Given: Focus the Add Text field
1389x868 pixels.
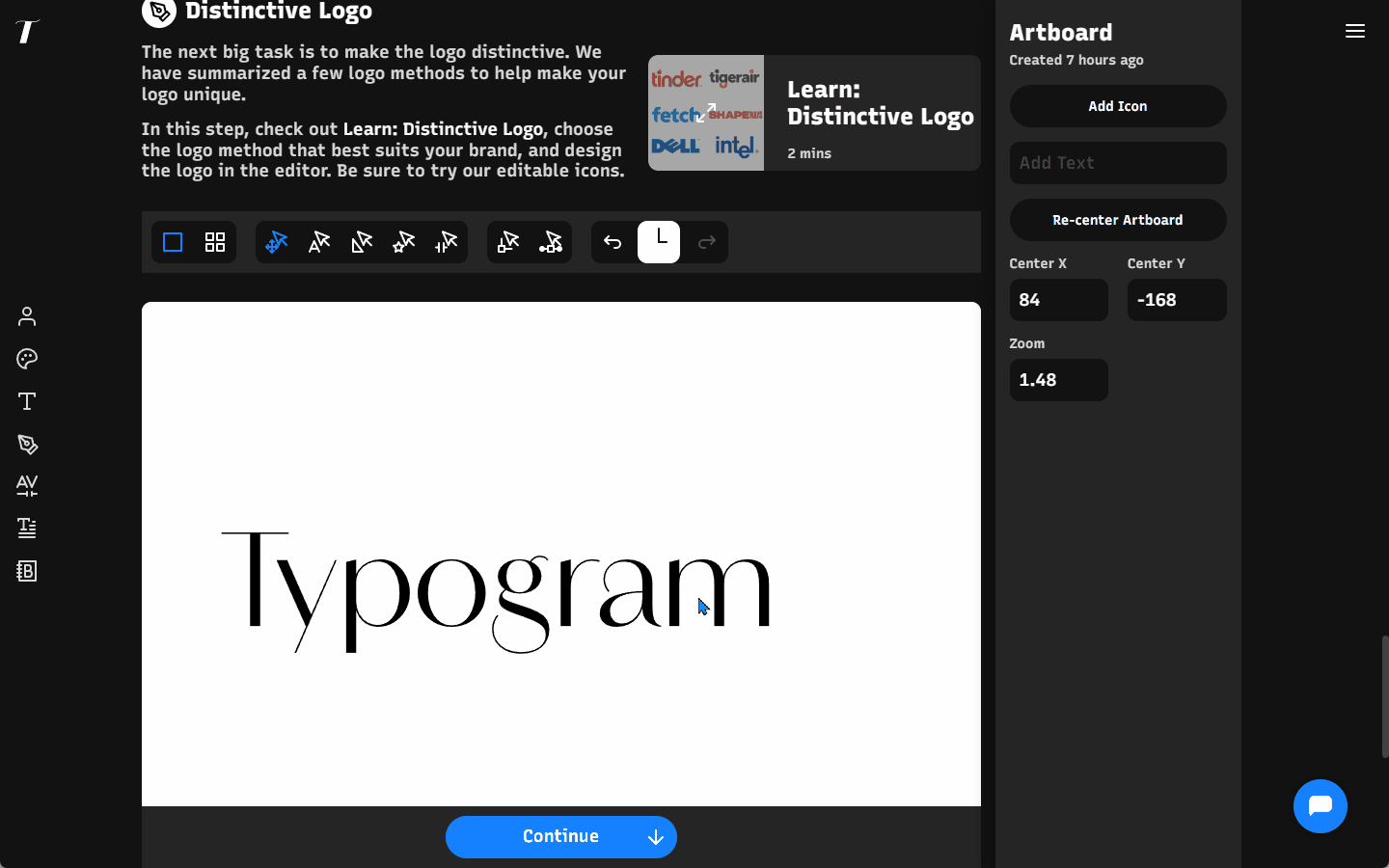Looking at the screenshot, I should tap(1118, 163).
